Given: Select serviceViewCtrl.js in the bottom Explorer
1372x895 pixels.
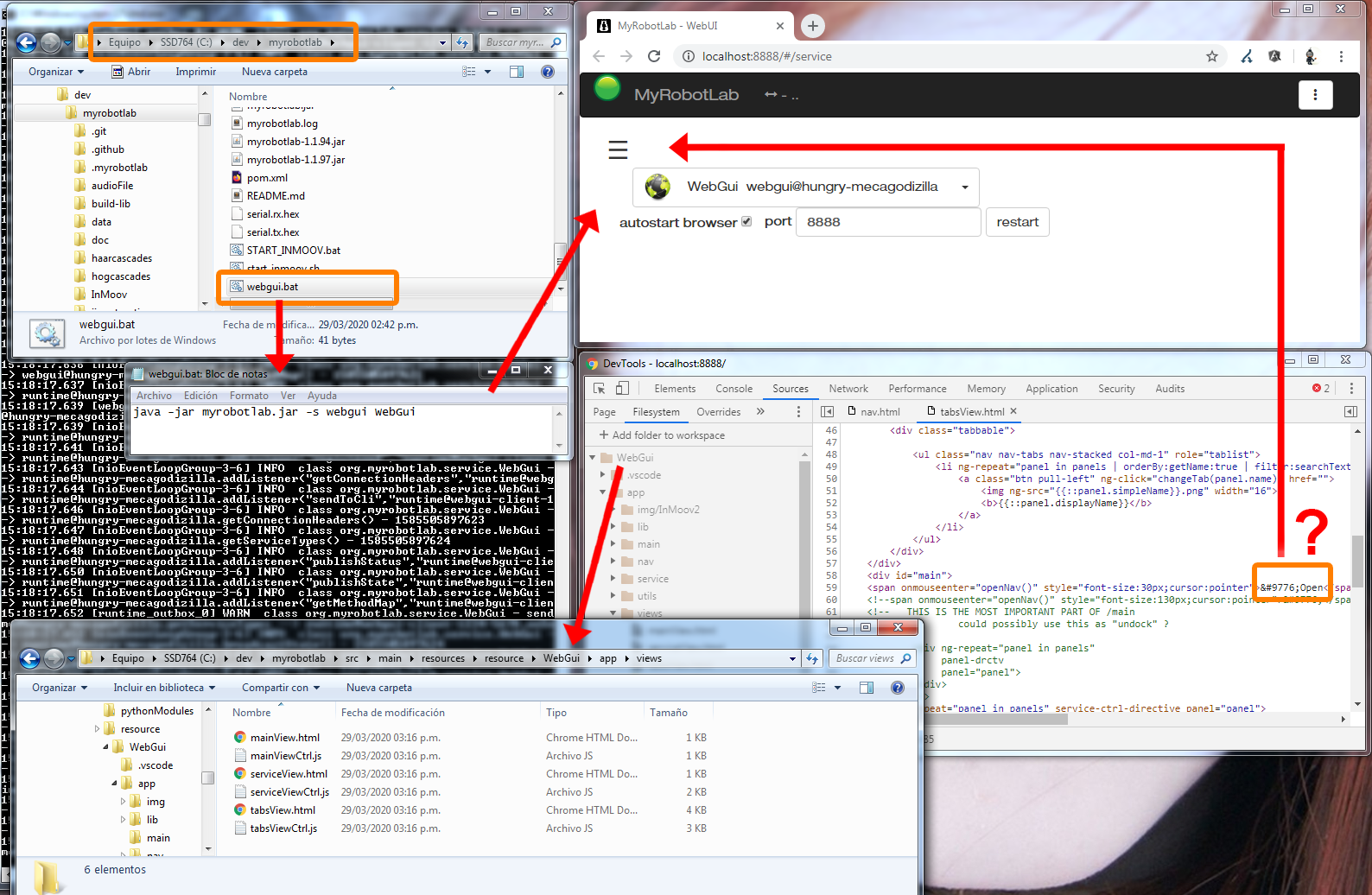Looking at the screenshot, I should coord(289,792).
